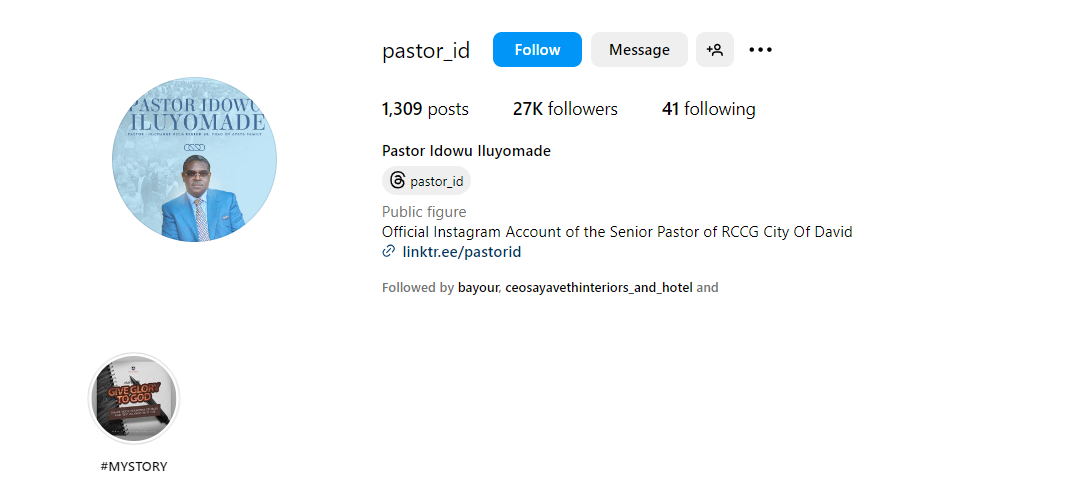
Task: Click the Official Instagram Account bio text
Action: tap(617, 232)
